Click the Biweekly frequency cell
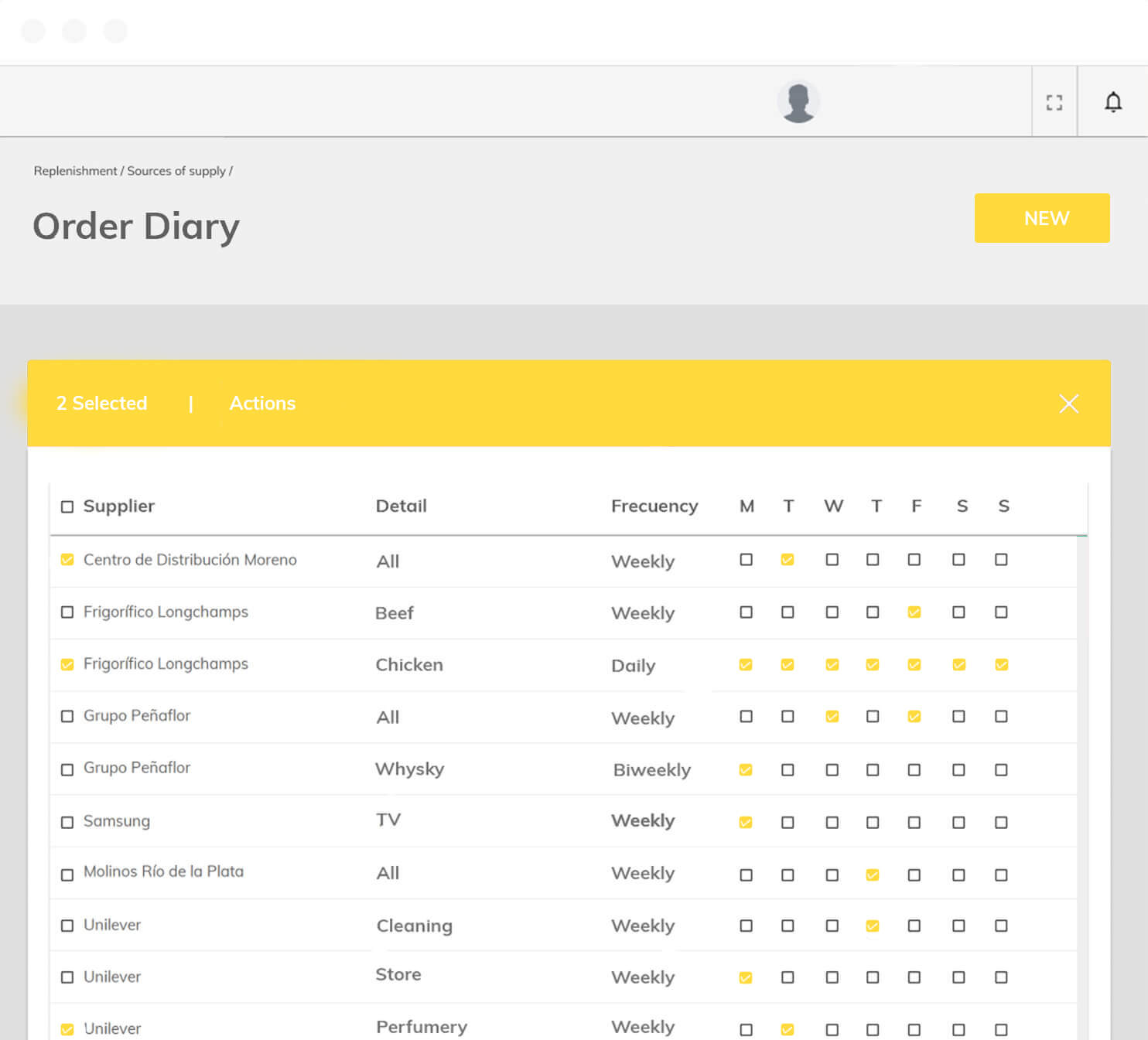1148x1040 pixels. pyautogui.click(x=652, y=770)
